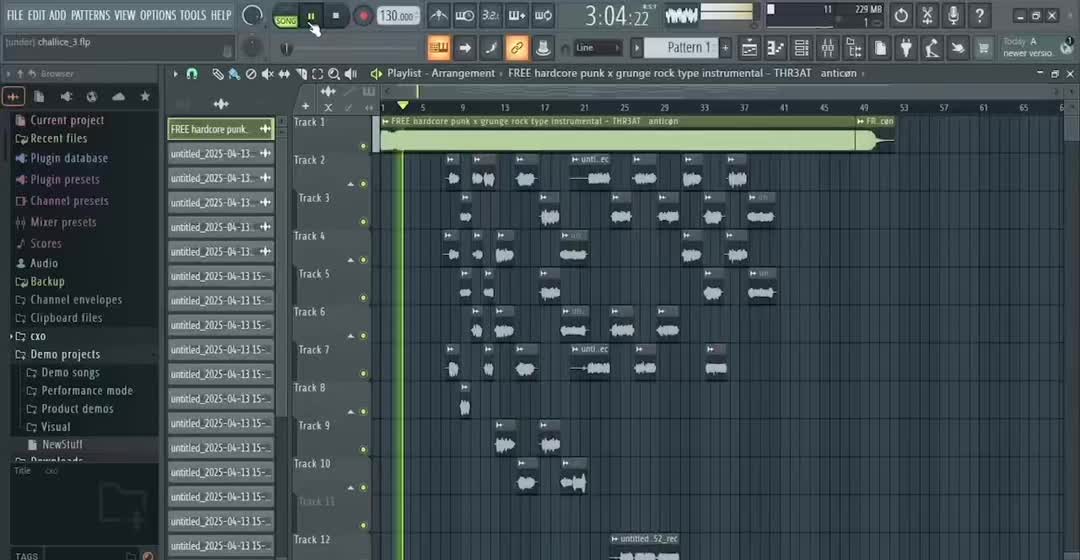1080x560 pixels.
Task: Toggle typing keyboard to piano icon
Action: pos(439,48)
